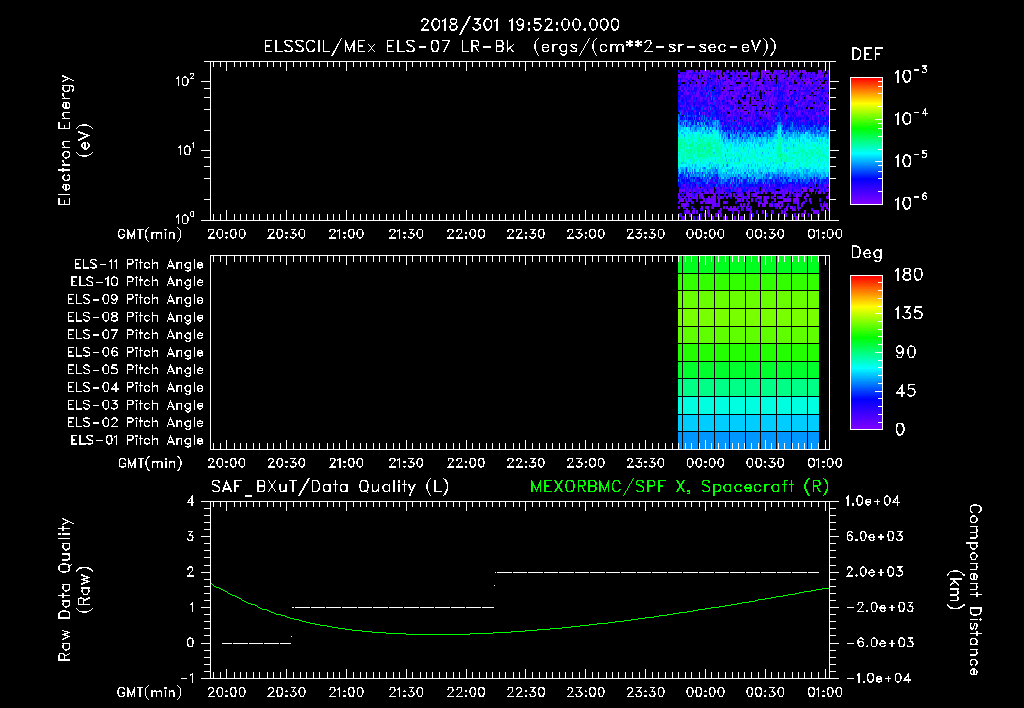Click 135 on the Deg color bar scale

point(908,314)
